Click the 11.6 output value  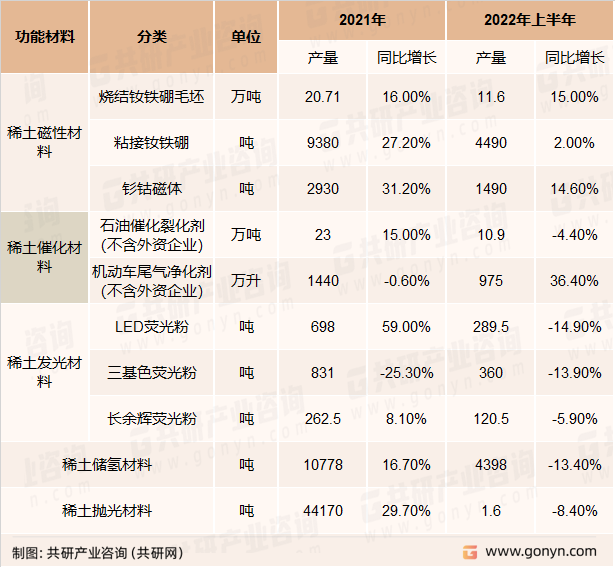491,97
